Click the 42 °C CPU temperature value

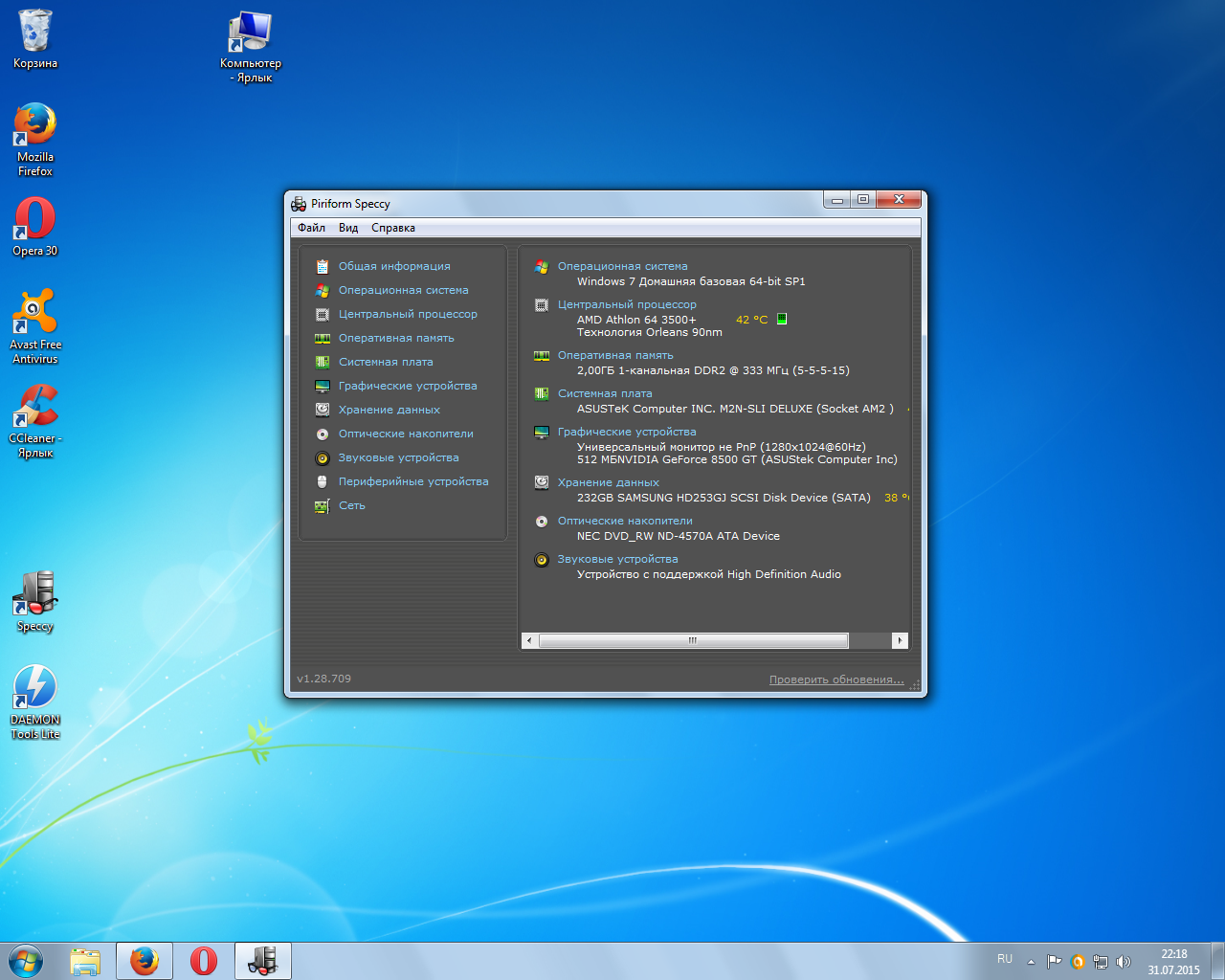[x=751, y=320]
